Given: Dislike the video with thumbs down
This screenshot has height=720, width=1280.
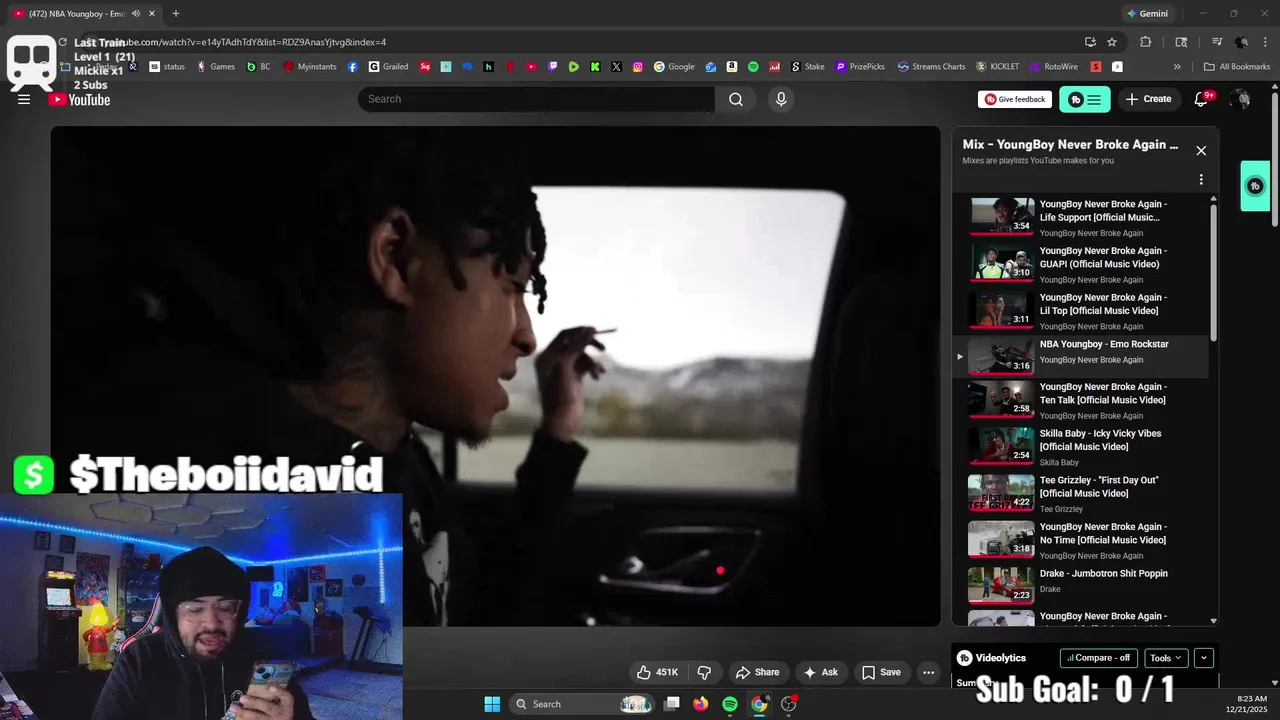Looking at the screenshot, I should coord(704,672).
